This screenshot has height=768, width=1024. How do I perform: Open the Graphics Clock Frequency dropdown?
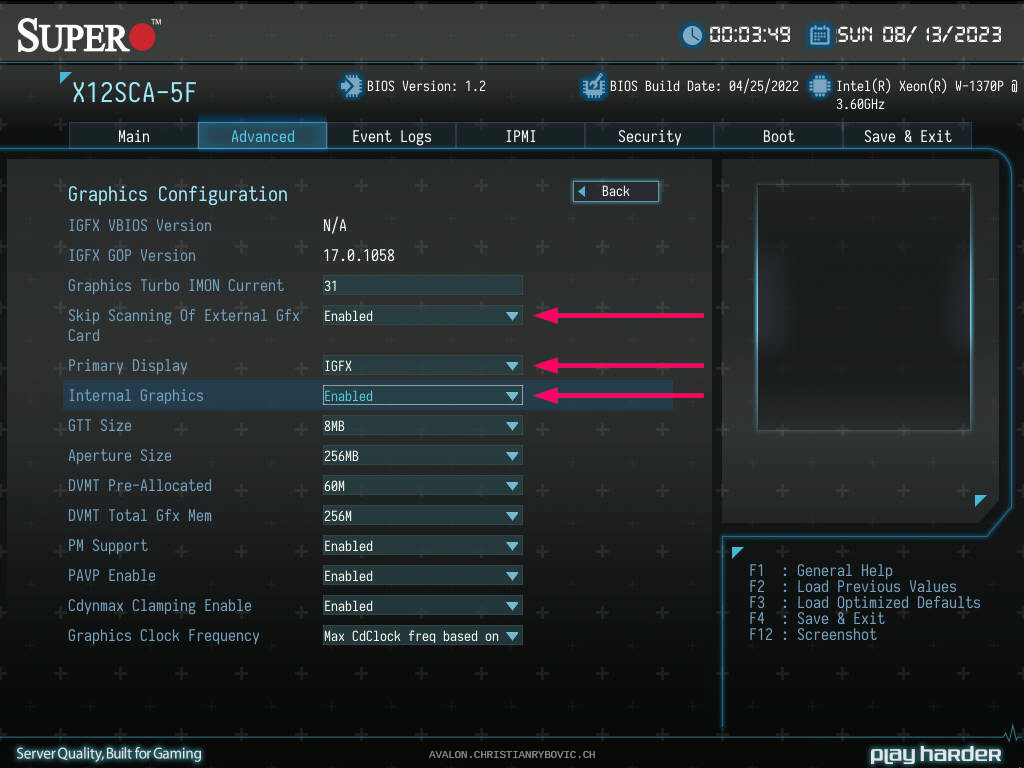422,636
